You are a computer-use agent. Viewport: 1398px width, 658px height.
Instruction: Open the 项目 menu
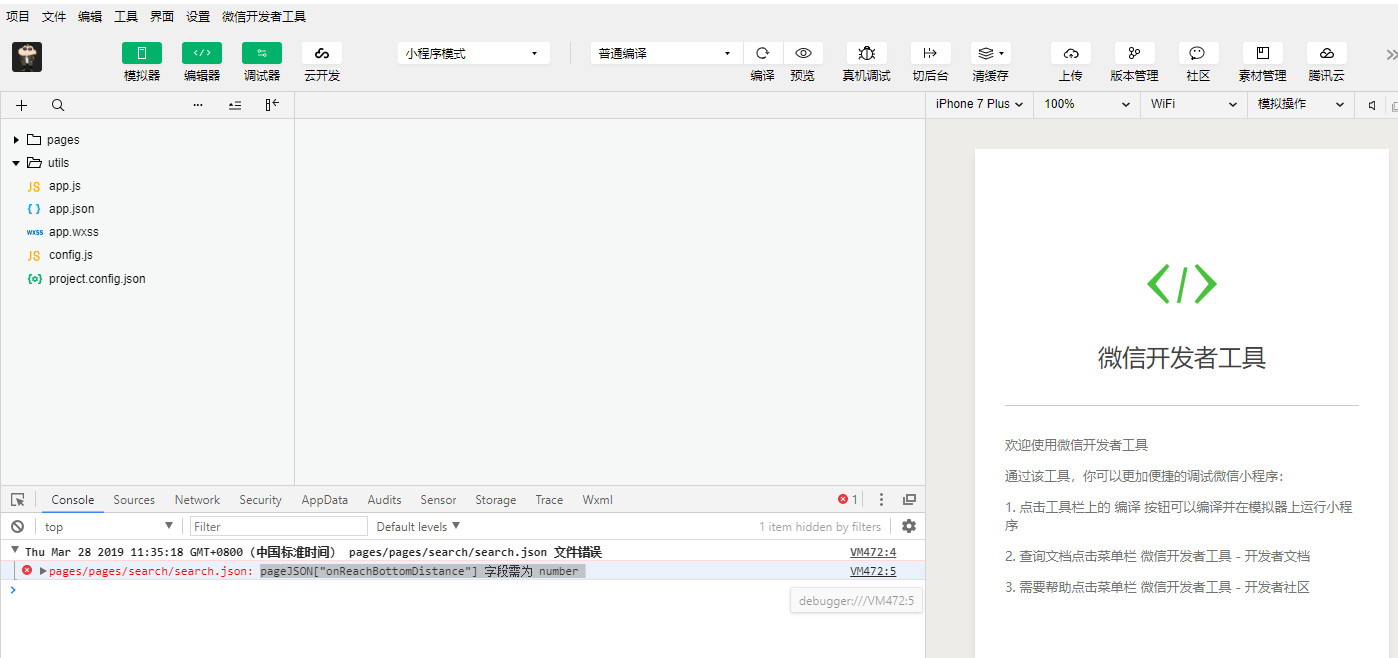pos(18,17)
